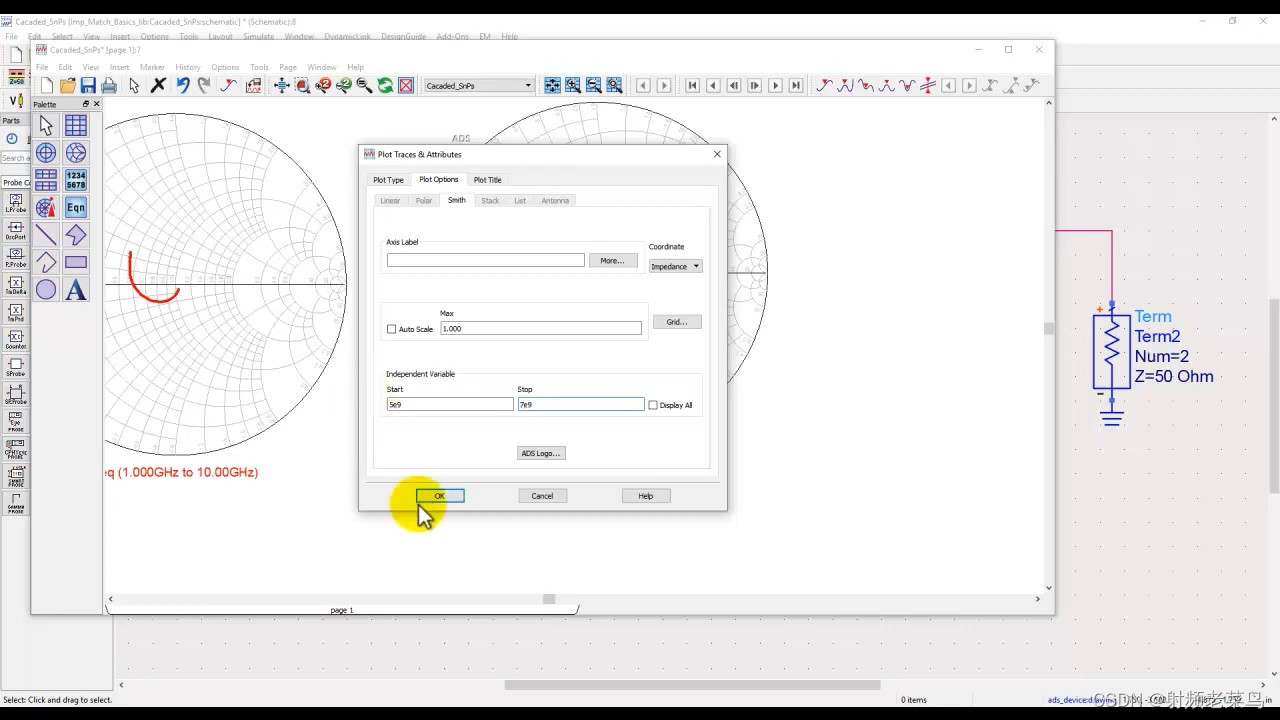Open the Coordinate Impedance dropdown
Viewport: 1280px width, 720px height.
(x=676, y=266)
